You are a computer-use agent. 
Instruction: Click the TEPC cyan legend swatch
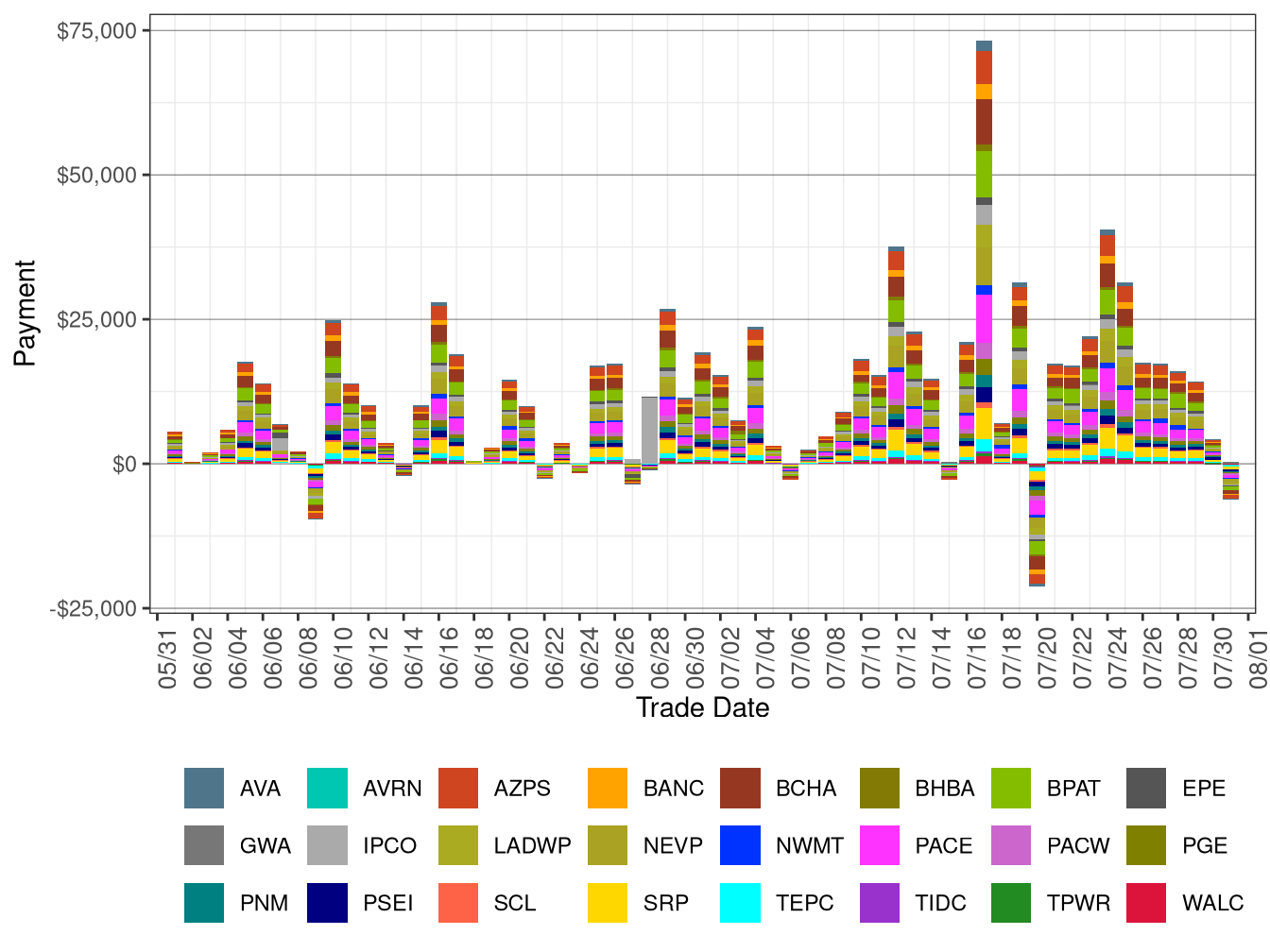(740, 903)
